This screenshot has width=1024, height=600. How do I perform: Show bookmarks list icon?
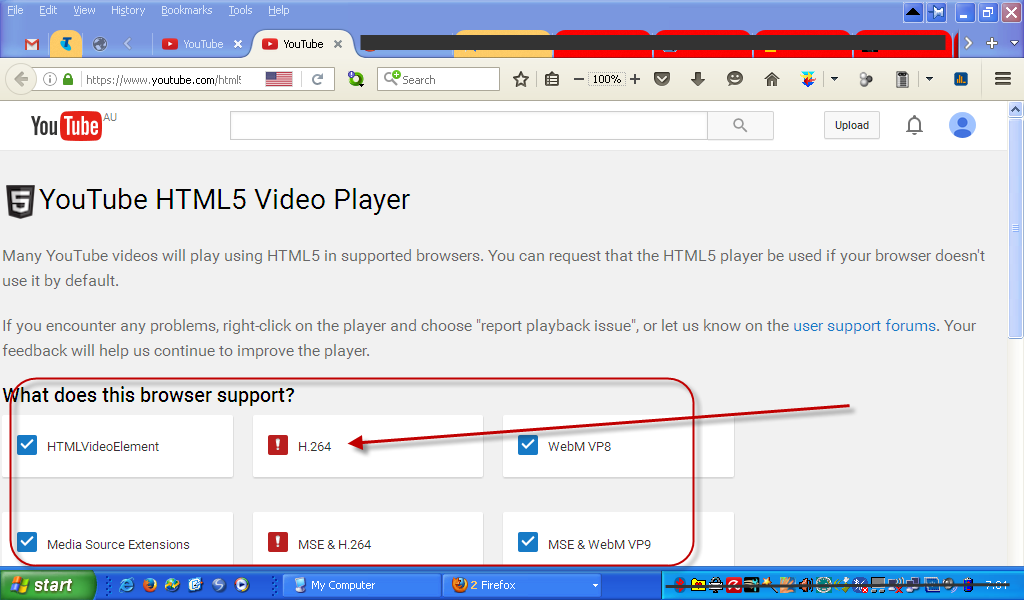[x=552, y=80]
